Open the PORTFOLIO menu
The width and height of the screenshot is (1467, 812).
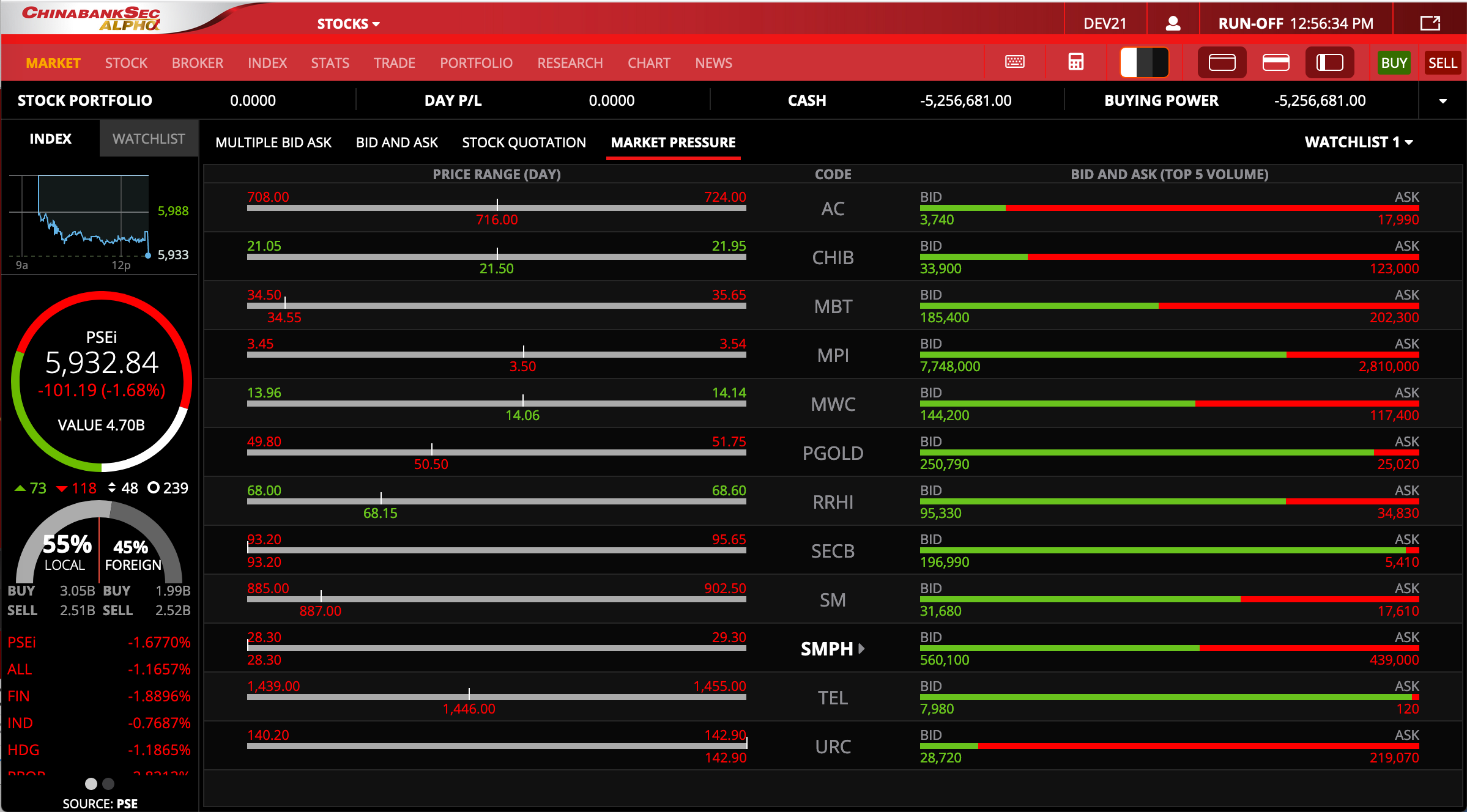[x=476, y=63]
